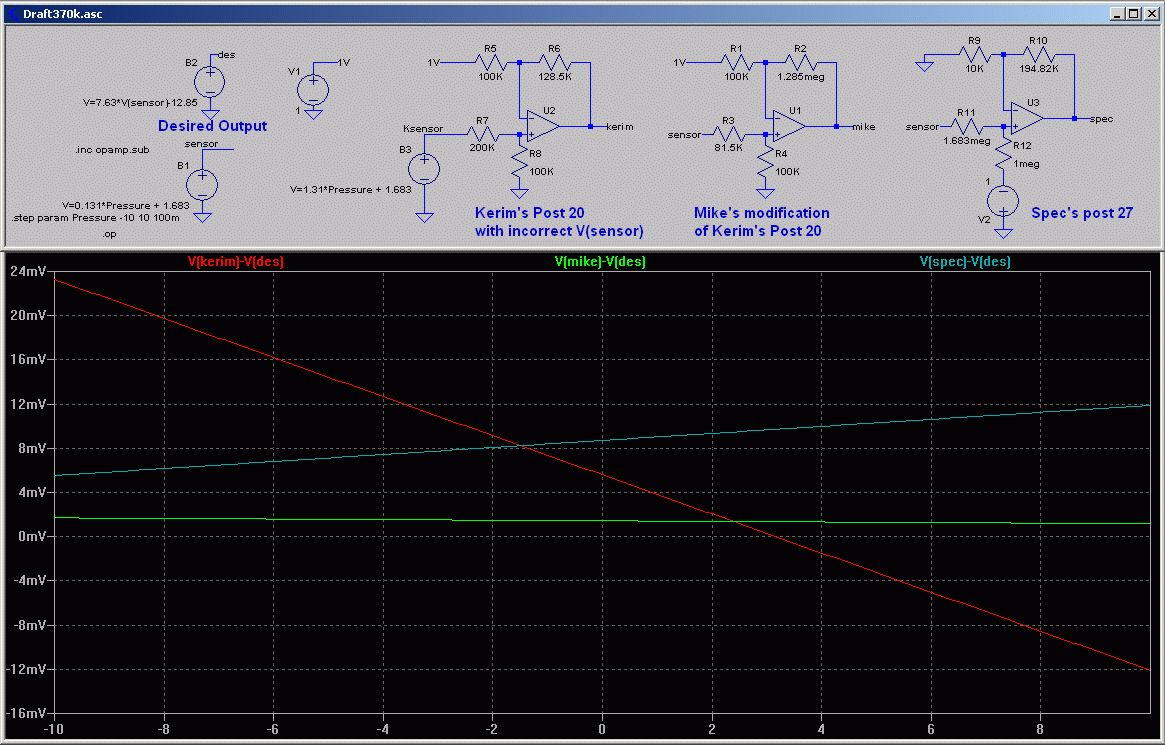Click resistor R11 symbol
Image resolution: width=1165 pixels, height=745 pixels.
(x=966, y=127)
